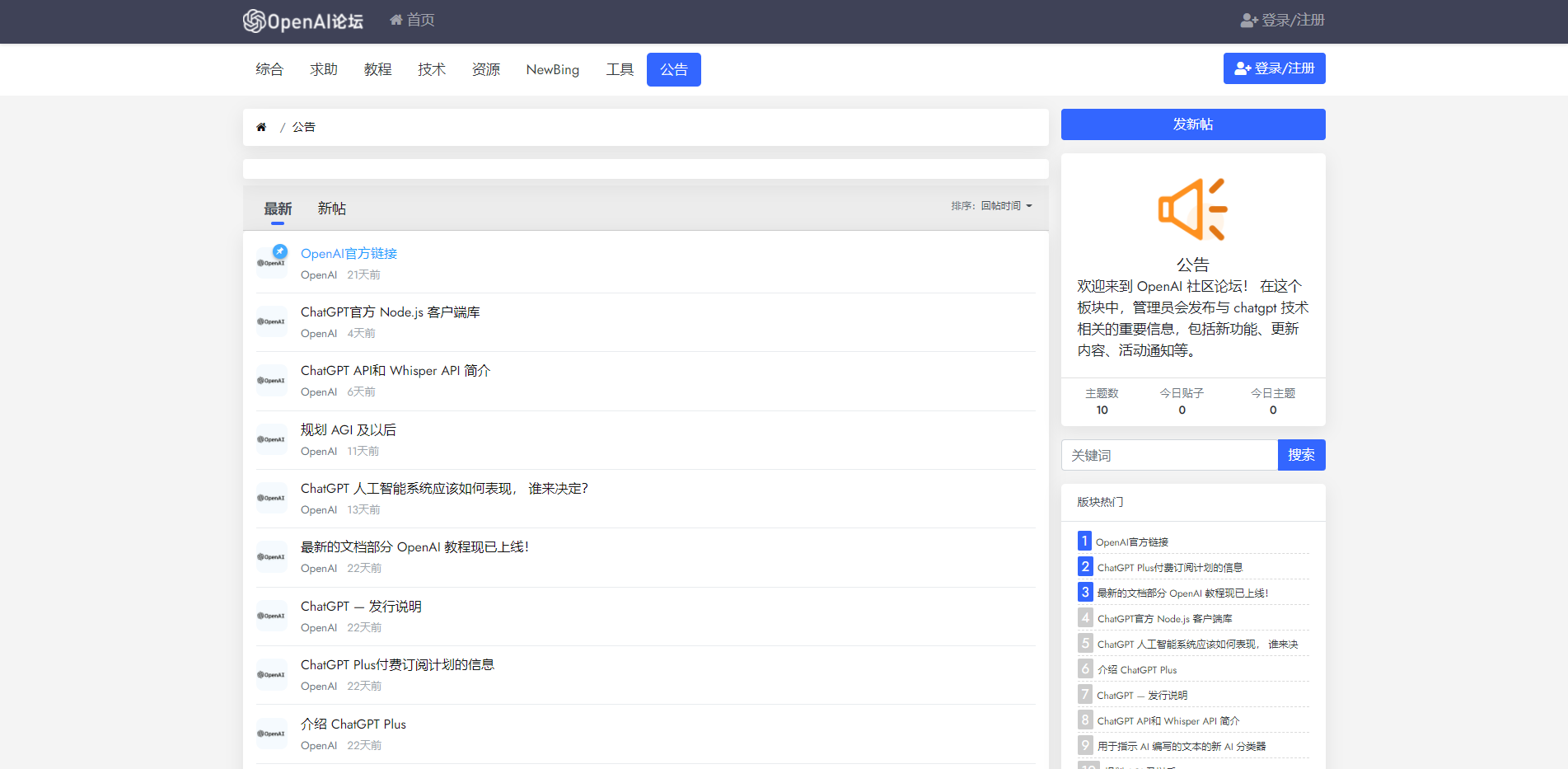This screenshot has width=1568, height=769.
Task: Click the avatar beside OpenAI官方链接 thread
Action: pyautogui.click(x=272, y=263)
